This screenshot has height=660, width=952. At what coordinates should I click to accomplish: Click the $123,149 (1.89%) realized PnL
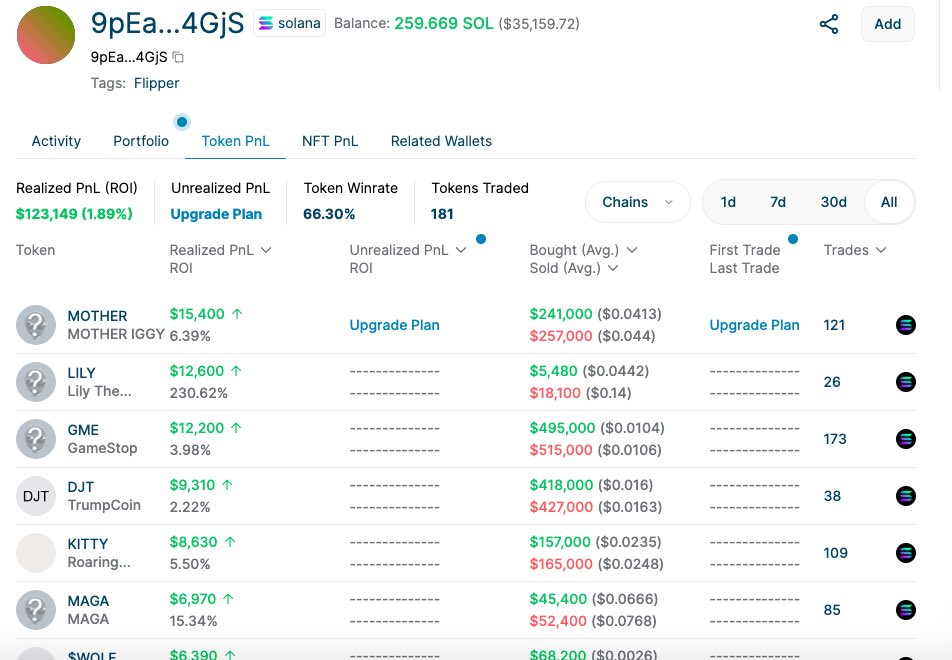point(74,214)
